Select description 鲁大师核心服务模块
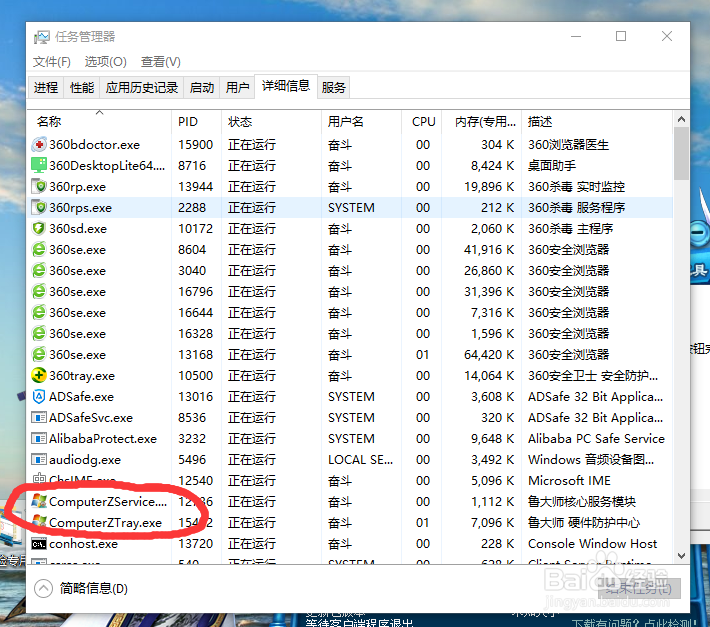This screenshot has width=710, height=627. 582,501
